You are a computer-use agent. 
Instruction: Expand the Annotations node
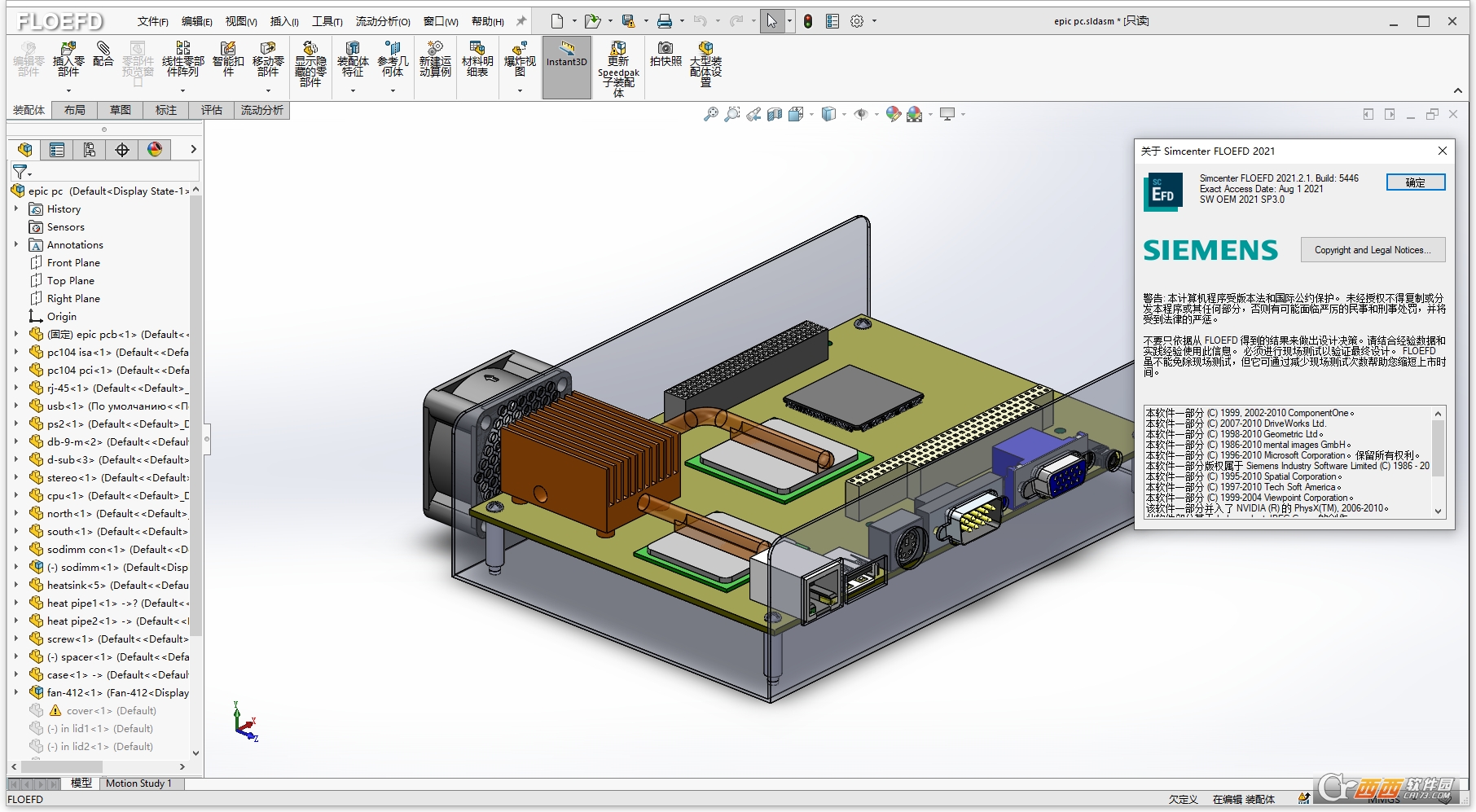click(15, 244)
